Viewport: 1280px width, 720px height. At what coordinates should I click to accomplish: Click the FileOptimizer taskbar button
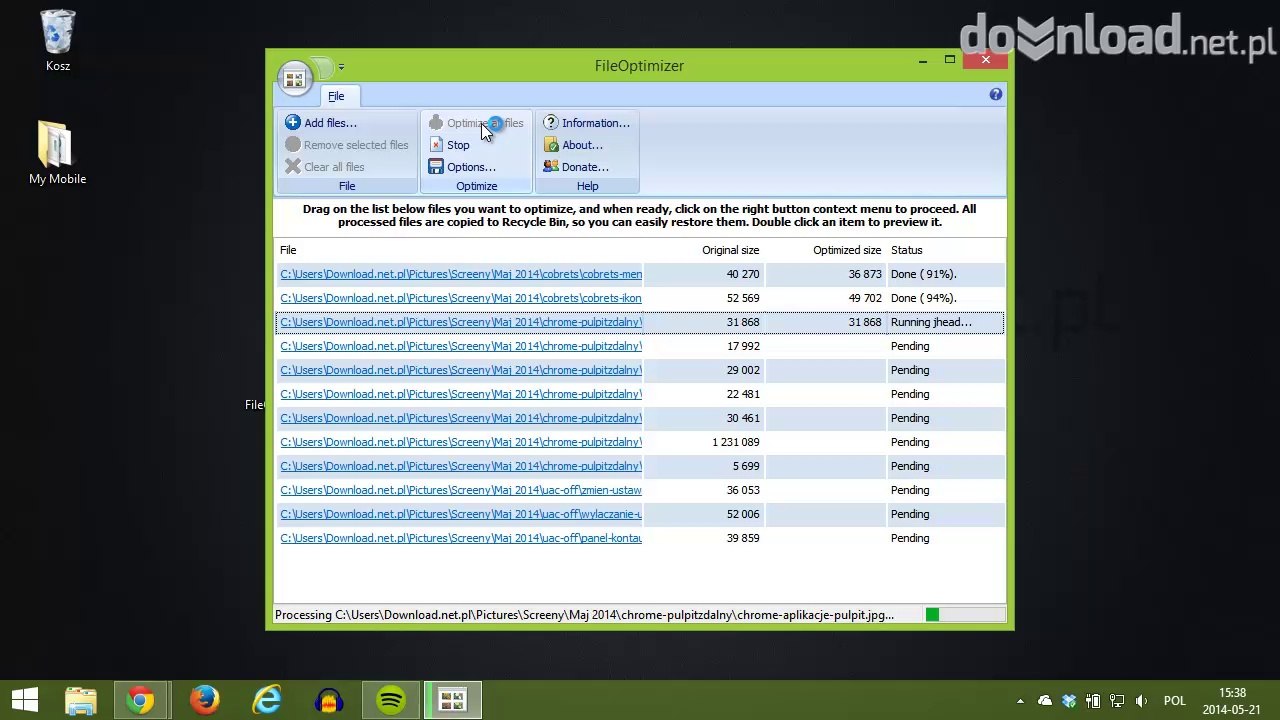(x=453, y=700)
